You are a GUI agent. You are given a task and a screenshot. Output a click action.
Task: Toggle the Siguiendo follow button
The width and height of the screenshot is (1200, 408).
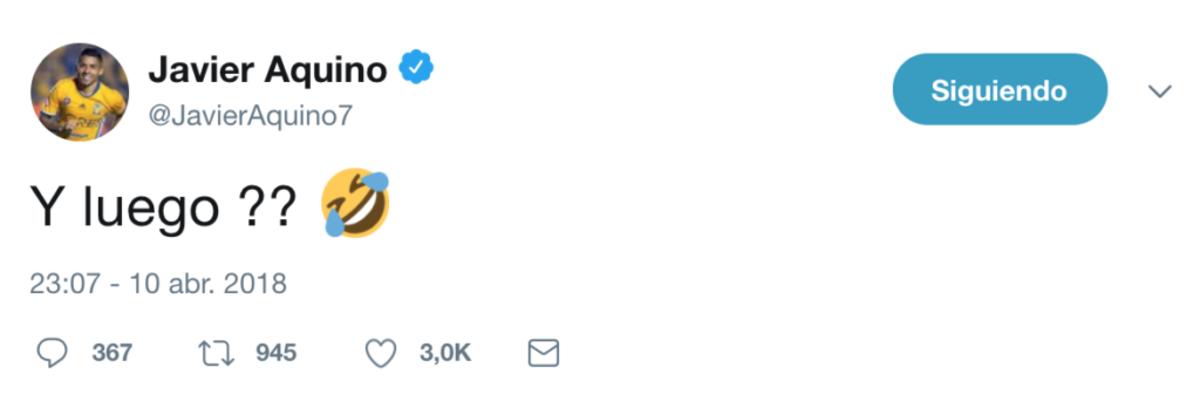(999, 90)
